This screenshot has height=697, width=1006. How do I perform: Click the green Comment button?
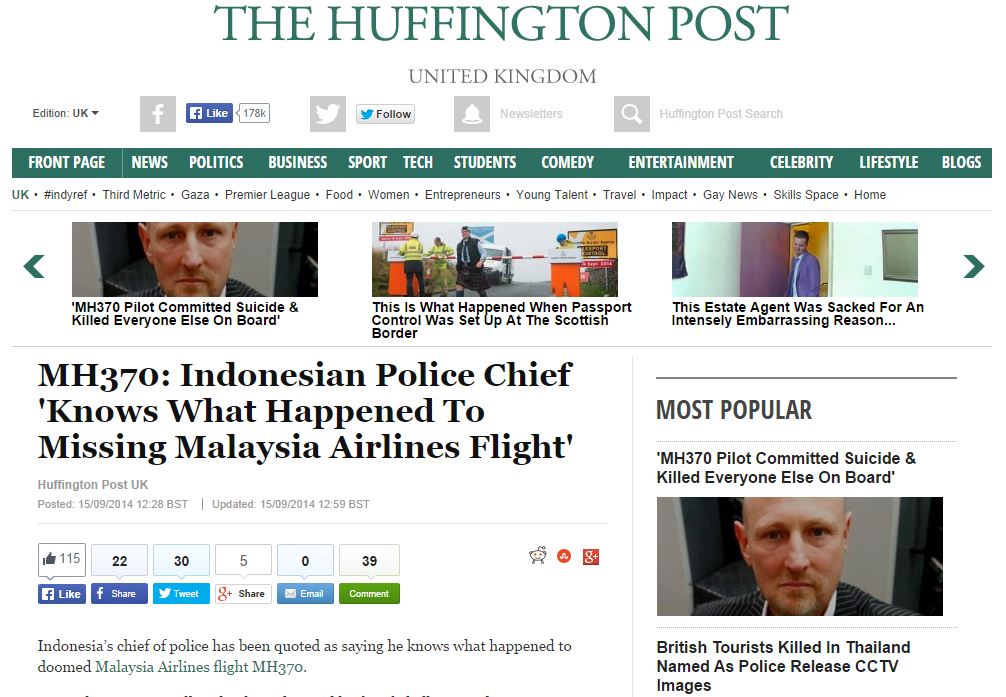coord(369,594)
